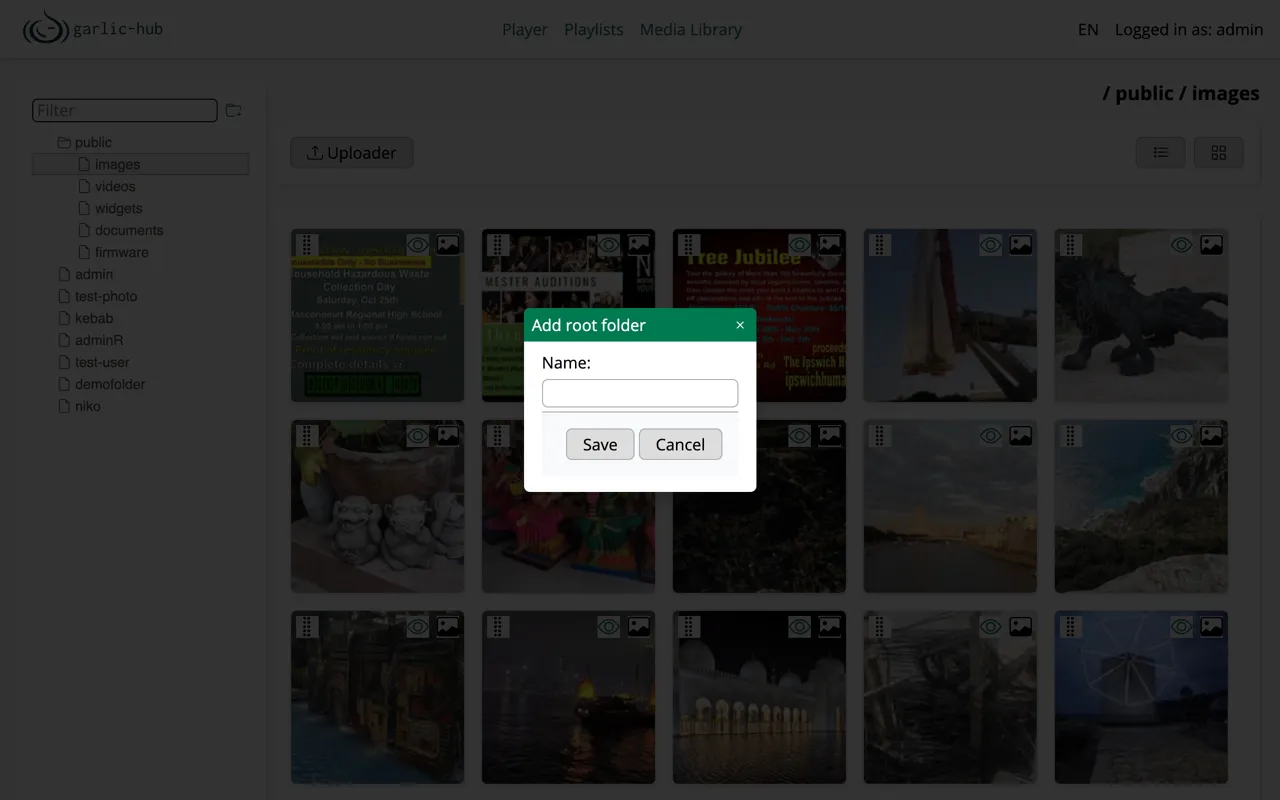Click Logged in as: admin

click(1189, 29)
